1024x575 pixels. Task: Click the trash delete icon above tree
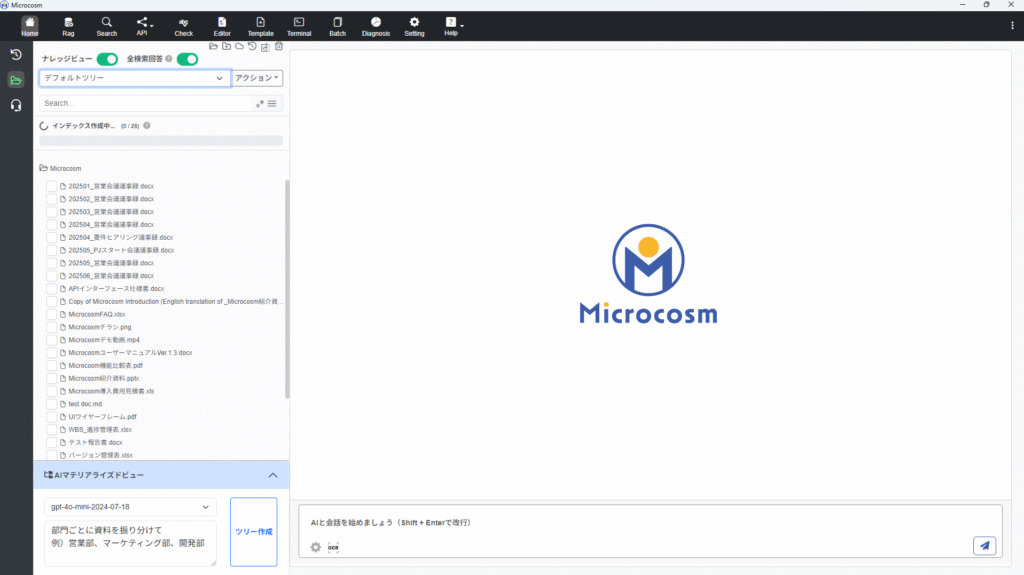point(279,46)
